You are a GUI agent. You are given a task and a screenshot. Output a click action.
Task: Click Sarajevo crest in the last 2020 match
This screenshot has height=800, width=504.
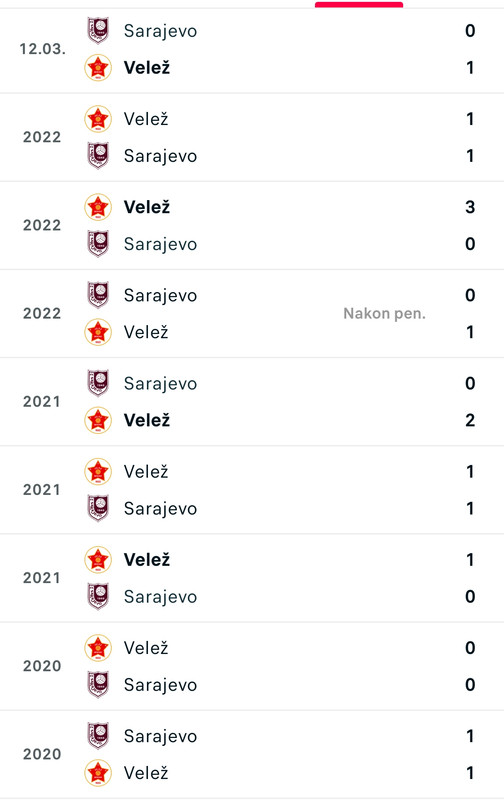(x=98, y=736)
